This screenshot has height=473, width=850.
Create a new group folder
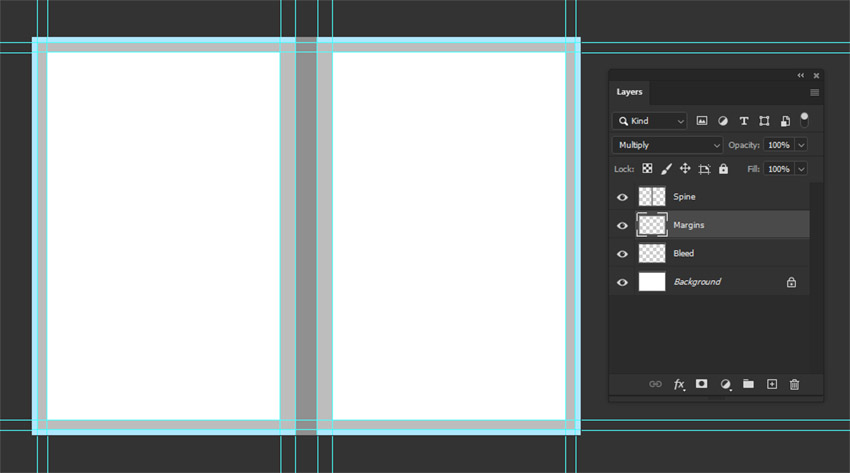[748, 384]
